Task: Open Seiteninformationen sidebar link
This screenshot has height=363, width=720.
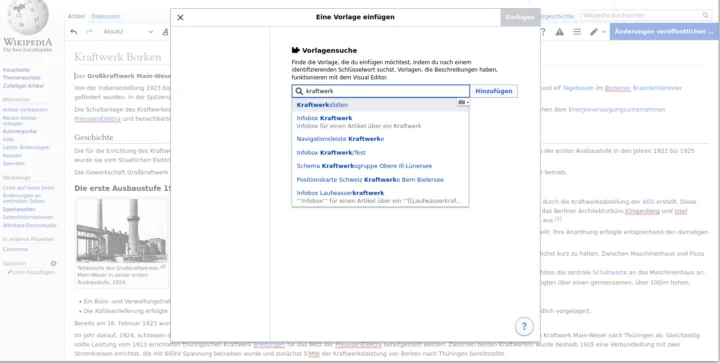Action: [x=28, y=217]
